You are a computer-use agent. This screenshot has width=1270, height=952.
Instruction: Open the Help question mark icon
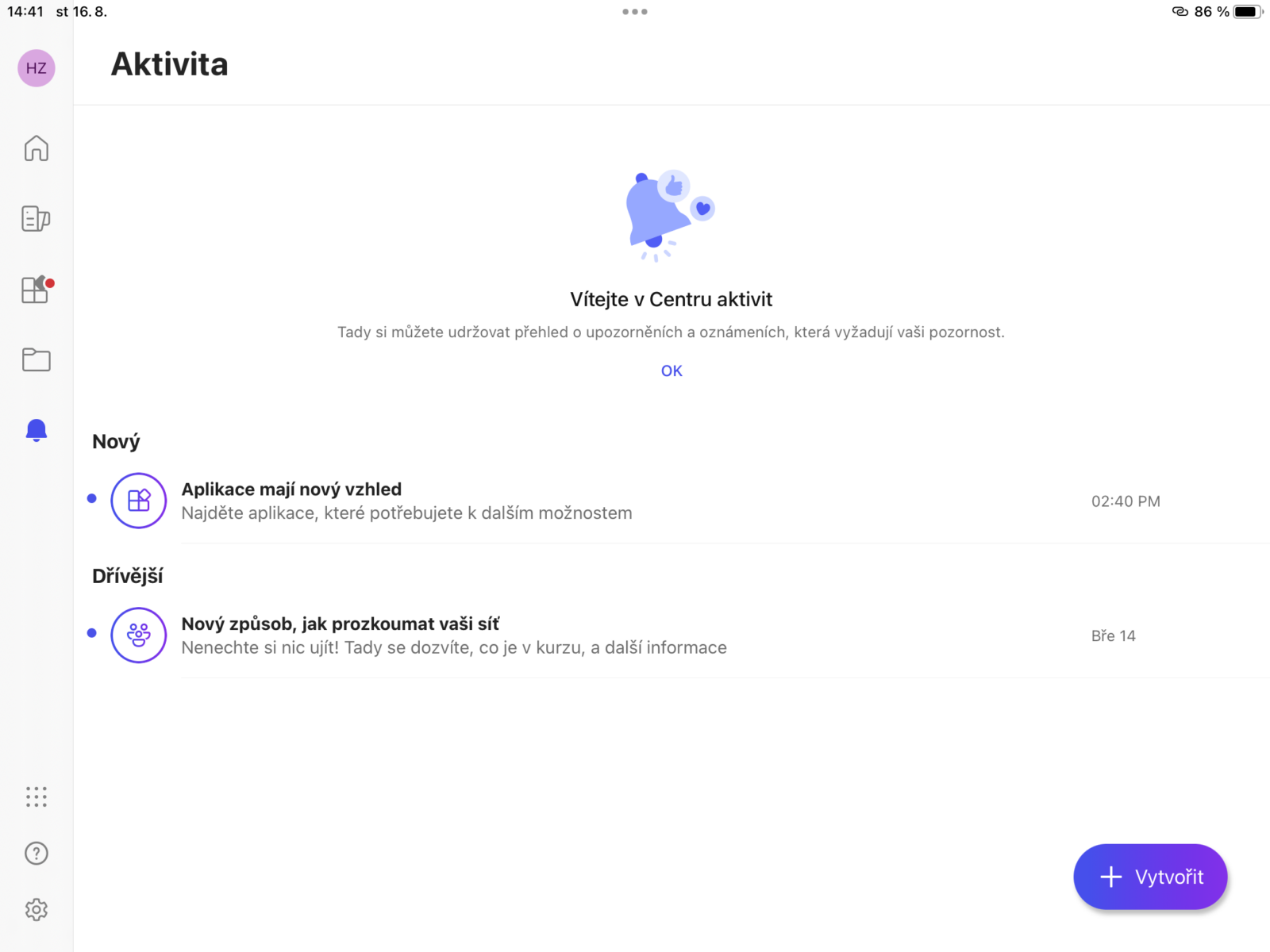tap(37, 854)
